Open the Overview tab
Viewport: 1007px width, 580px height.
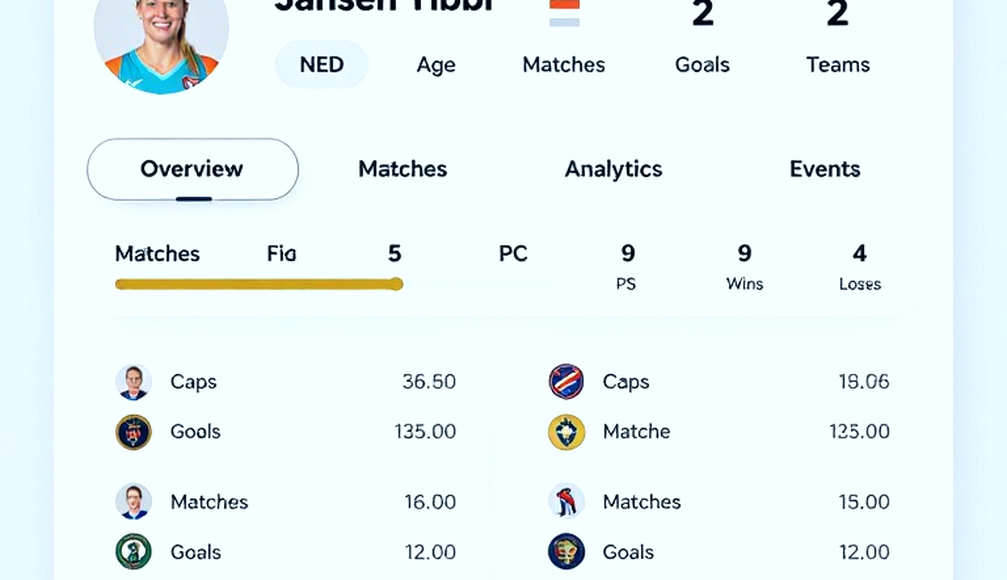(x=193, y=170)
